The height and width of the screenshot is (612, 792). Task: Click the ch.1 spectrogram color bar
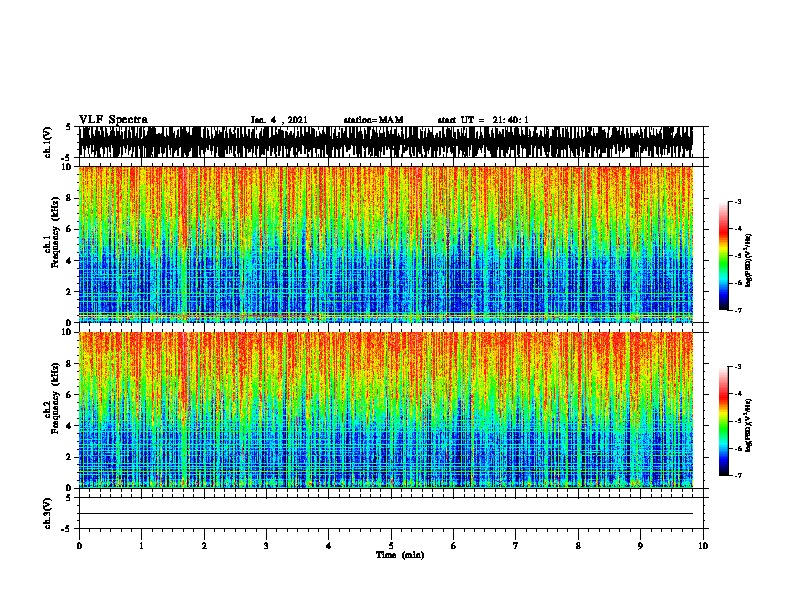click(724, 256)
